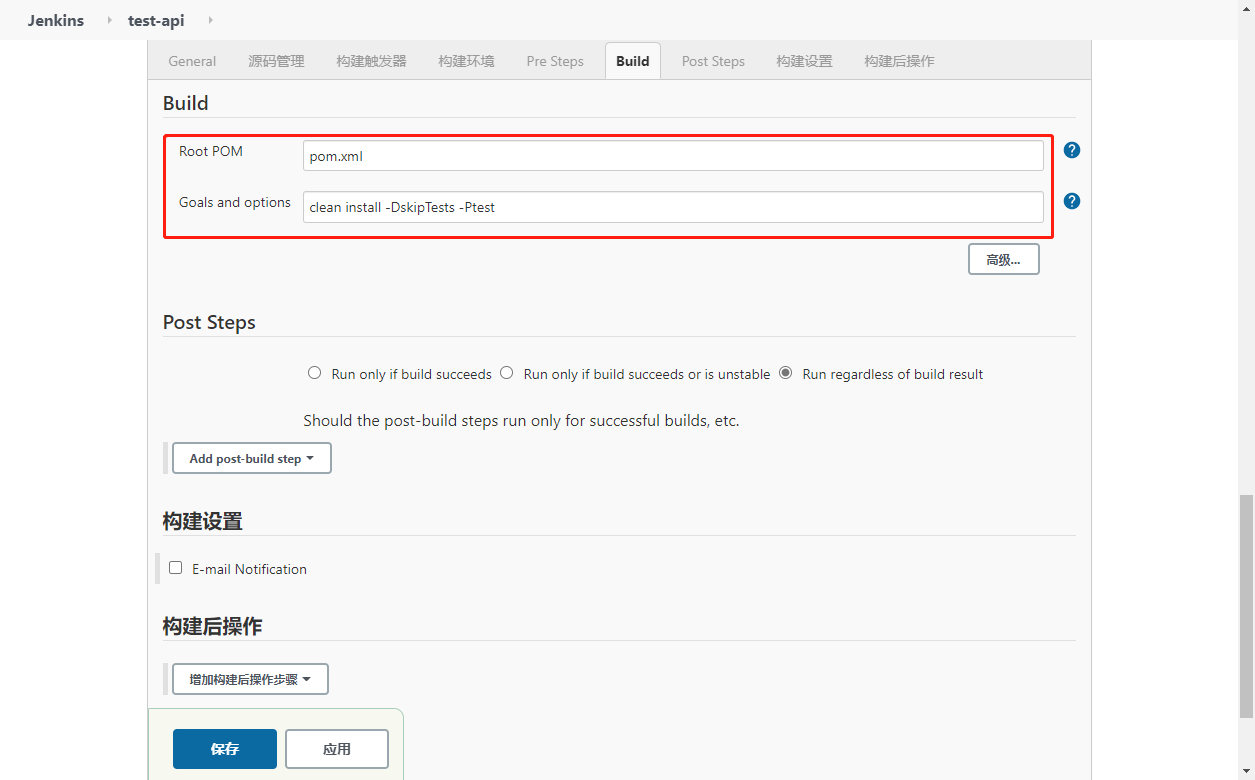Viewport: 1255px width, 780px height.
Task: Switch to 构建设置 tab
Action: [x=804, y=61]
